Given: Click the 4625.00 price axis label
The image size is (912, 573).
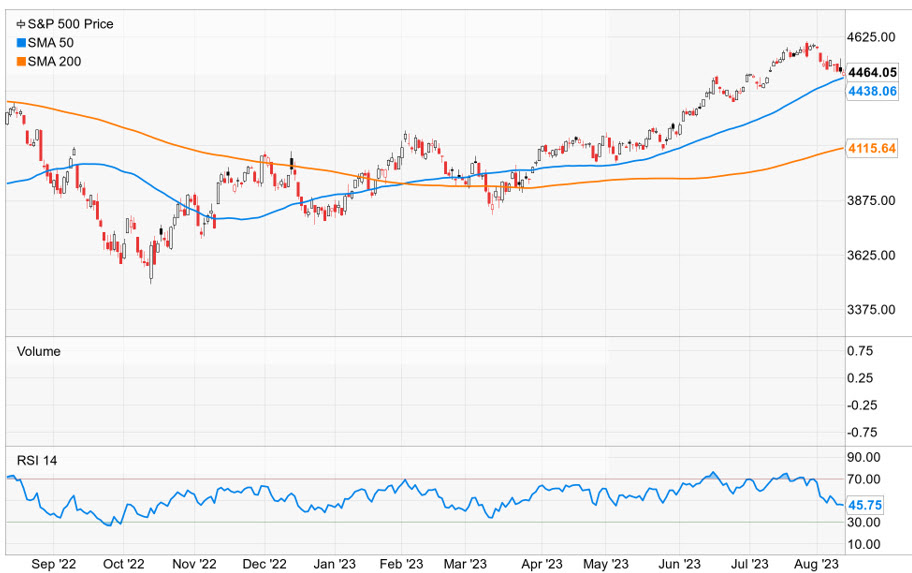Looking at the screenshot, I should point(869,38).
